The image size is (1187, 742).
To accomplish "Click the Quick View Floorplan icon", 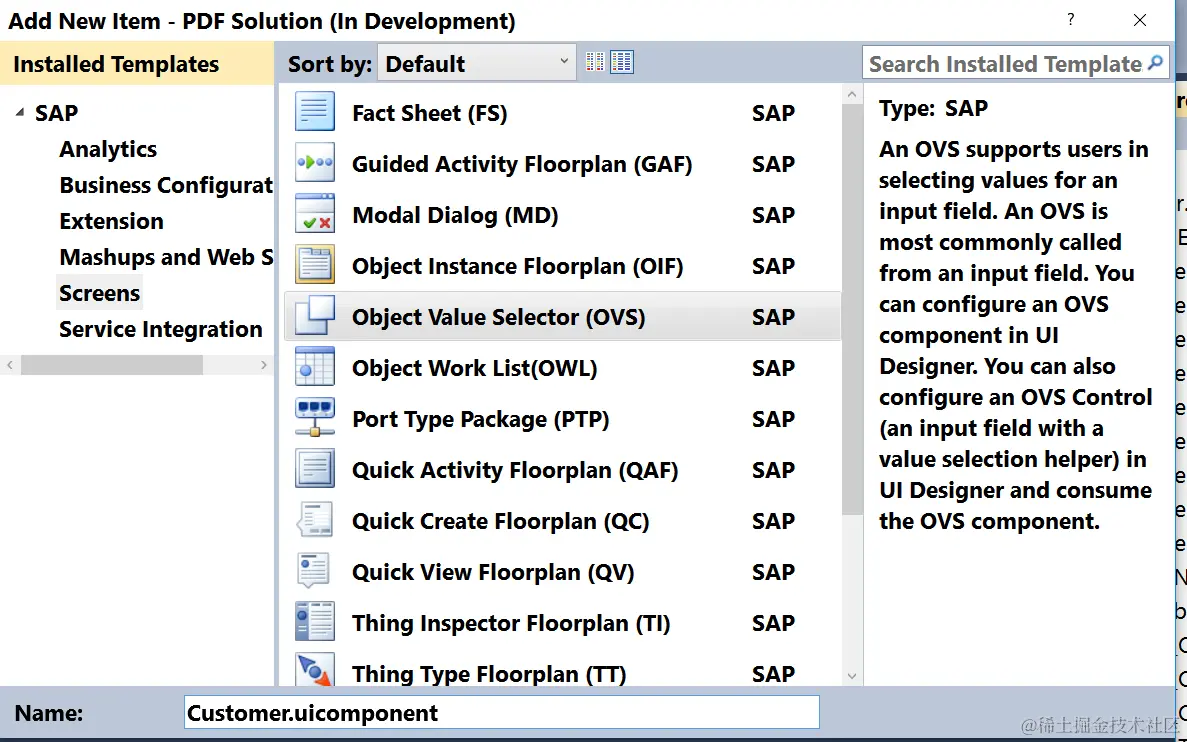I will click(x=314, y=571).
